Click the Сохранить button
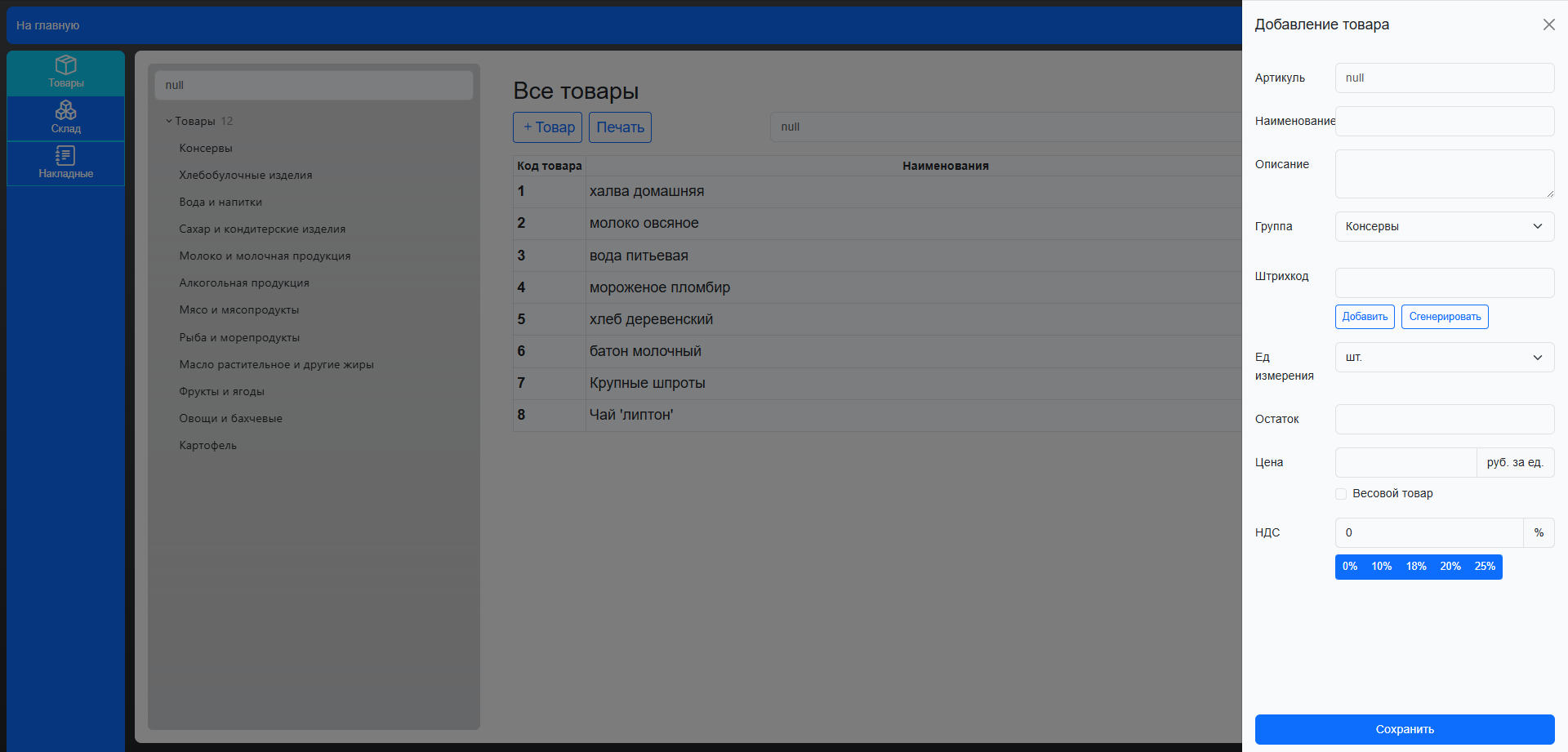1568x752 pixels. [1404, 729]
